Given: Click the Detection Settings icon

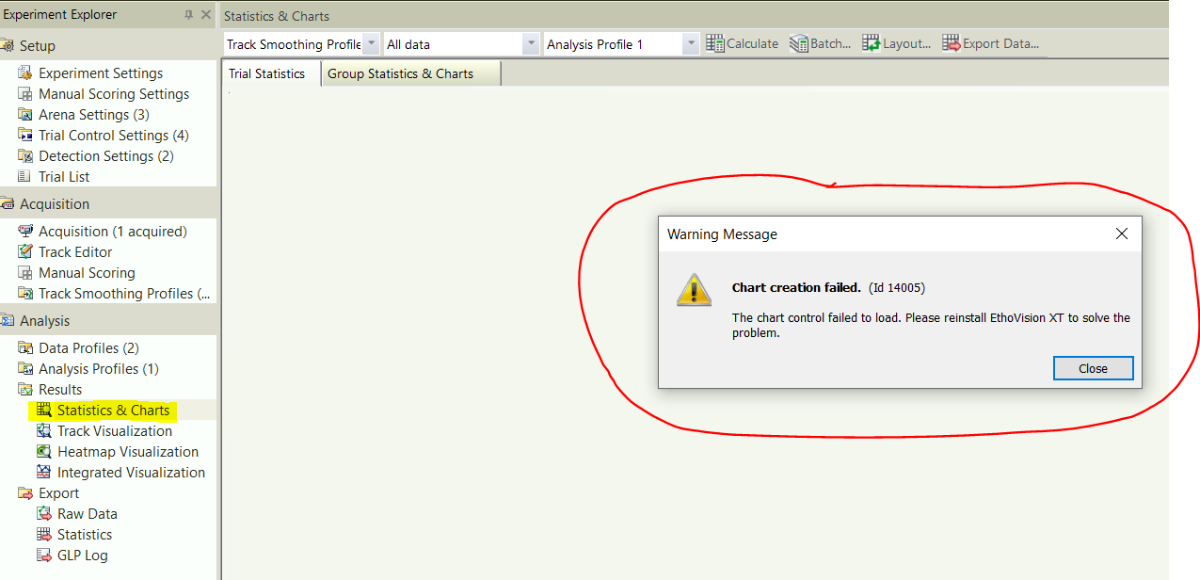Looking at the screenshot, I should coord(25,156).
